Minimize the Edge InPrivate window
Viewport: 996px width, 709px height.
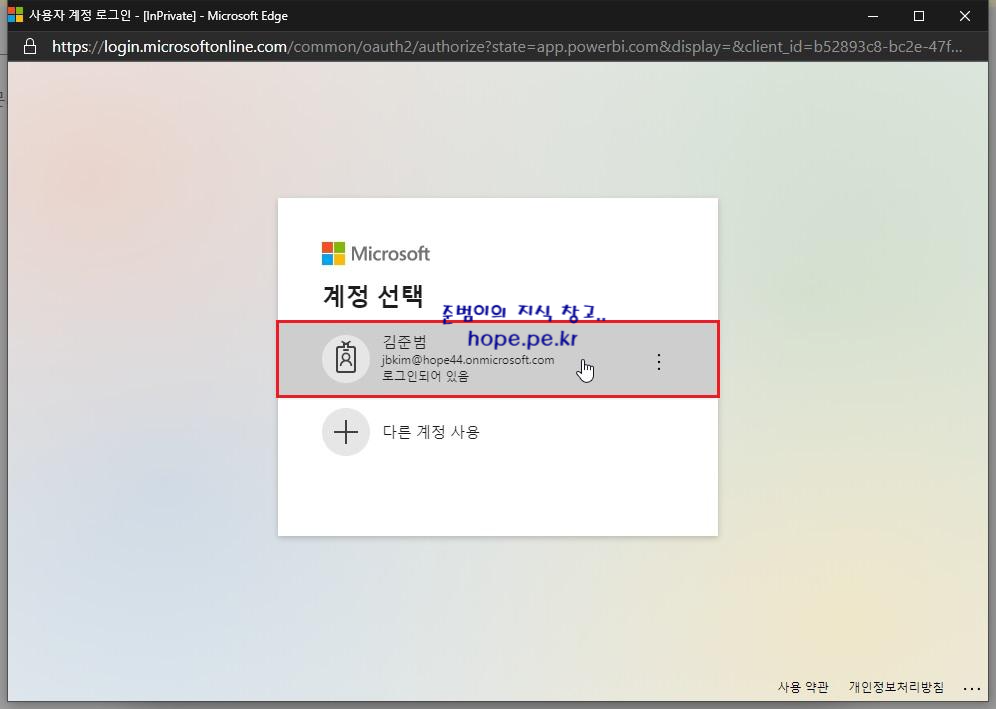[x=873, y=16]
